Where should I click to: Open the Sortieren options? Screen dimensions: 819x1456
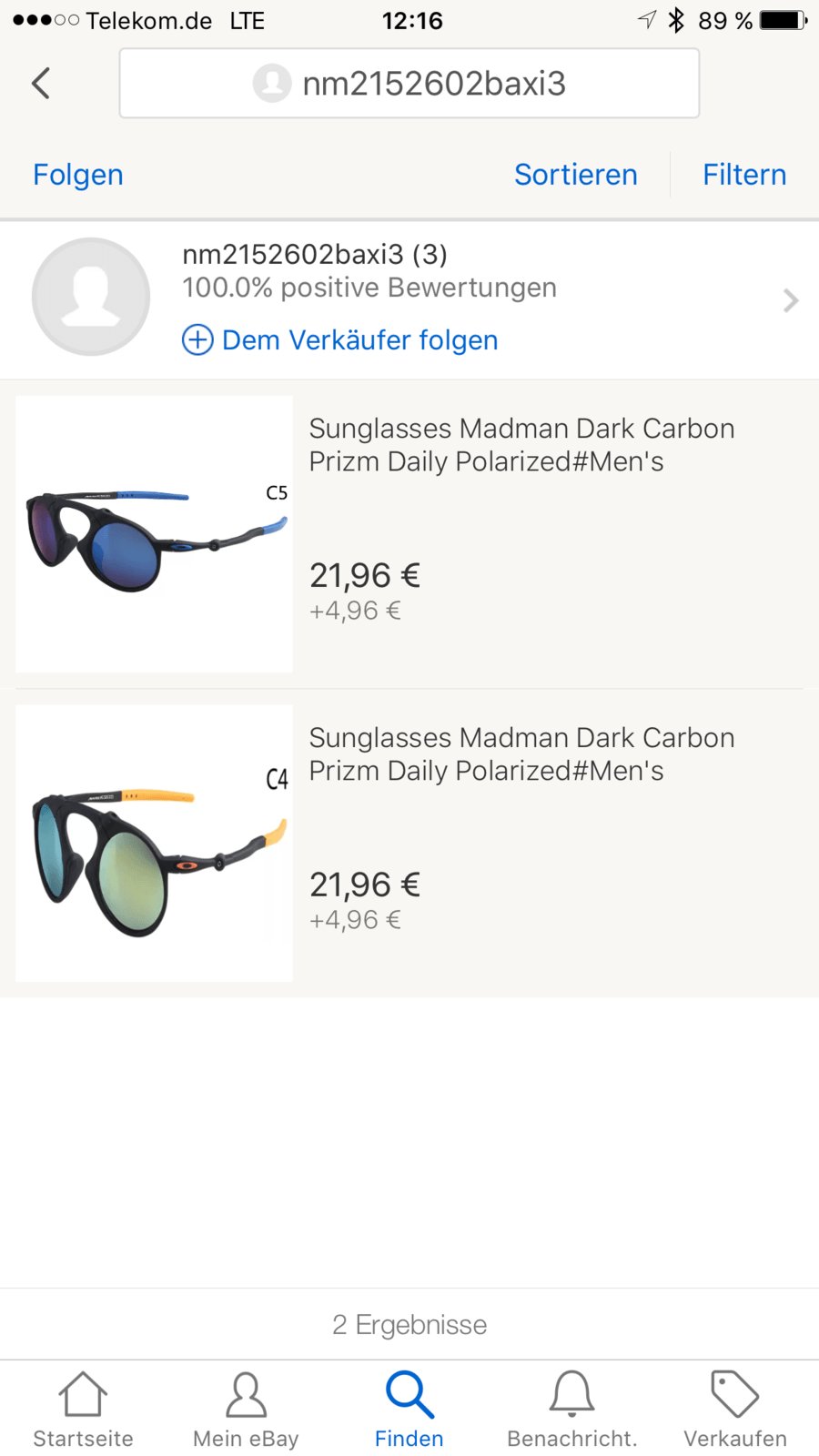pos(575,175)
